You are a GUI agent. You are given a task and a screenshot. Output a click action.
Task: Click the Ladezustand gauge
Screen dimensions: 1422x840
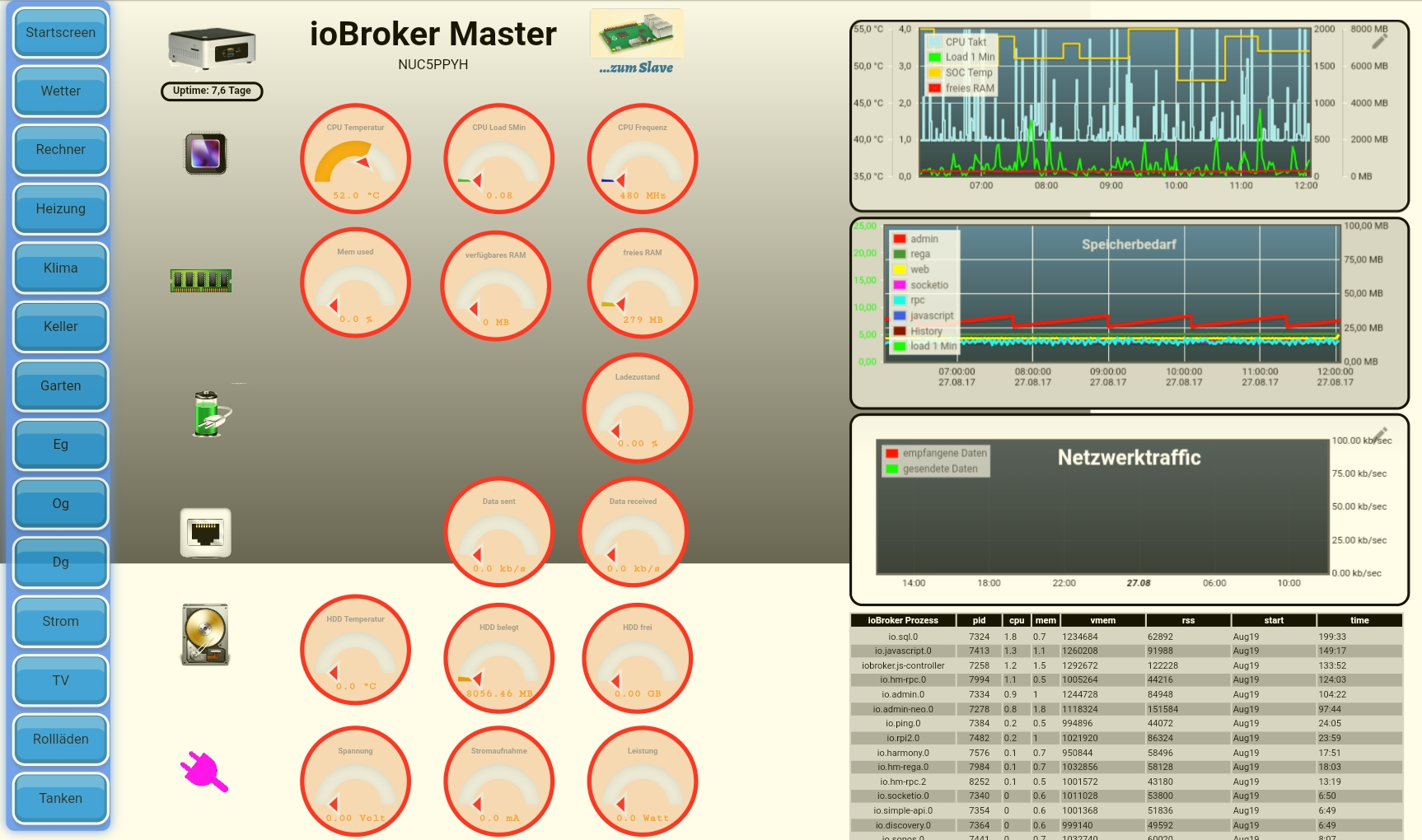(638, 408)
